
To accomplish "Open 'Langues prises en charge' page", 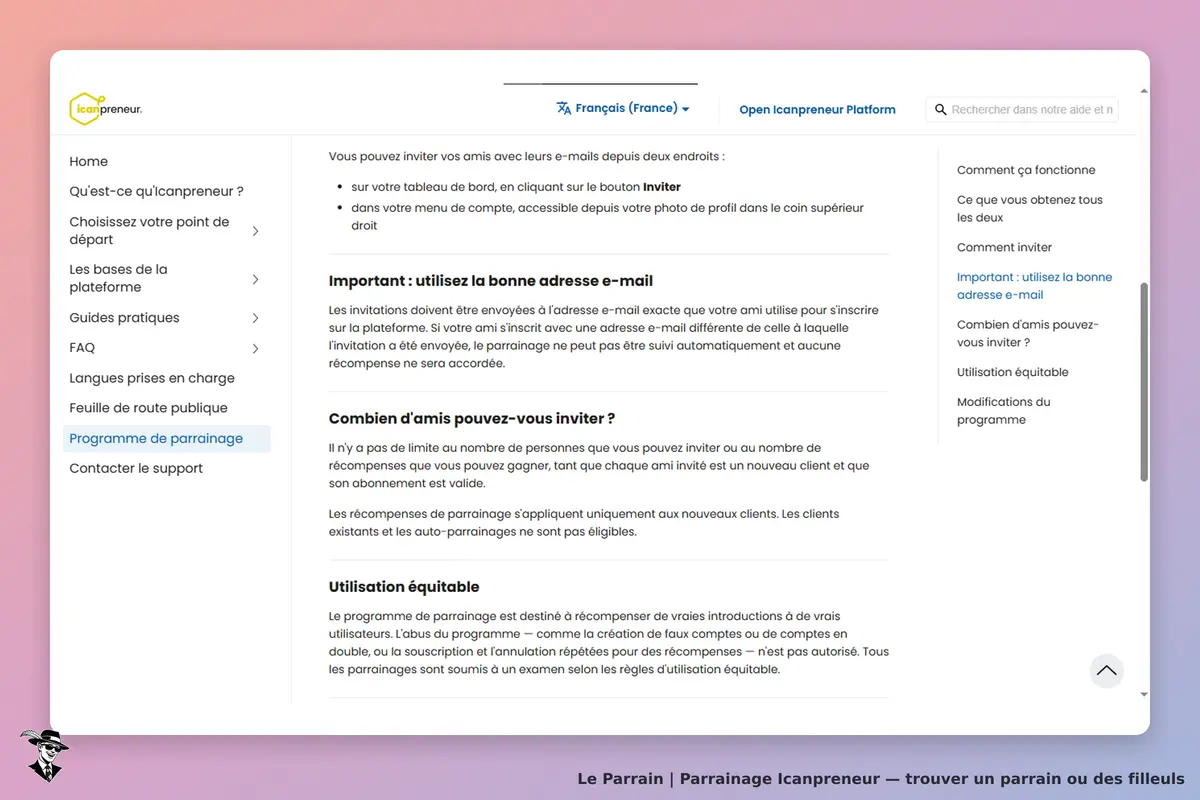I will click(152, 378).
